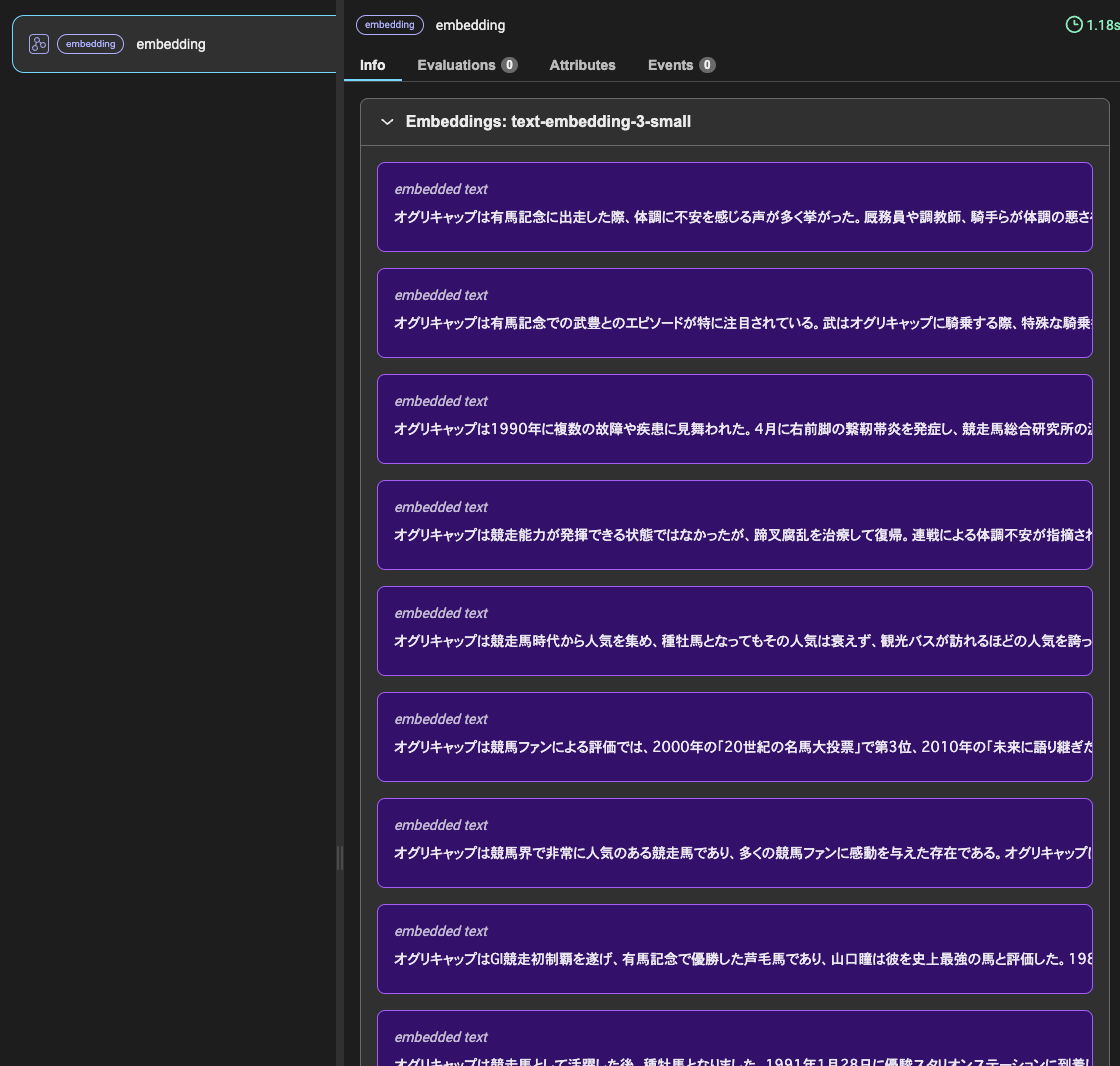Click the embedding title text in the header
The width and height of the screenshot is (1120, 1066).
(470, 25)
